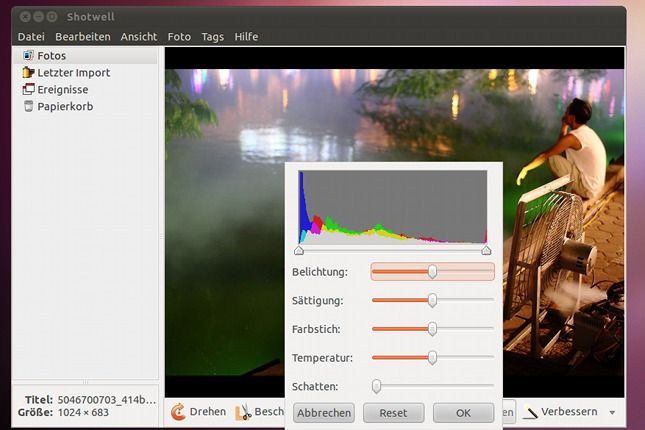The image size is (645, 430).
Task: Click the Schatten slider handle
Action: pyautogui.click(x=377, y=386)
